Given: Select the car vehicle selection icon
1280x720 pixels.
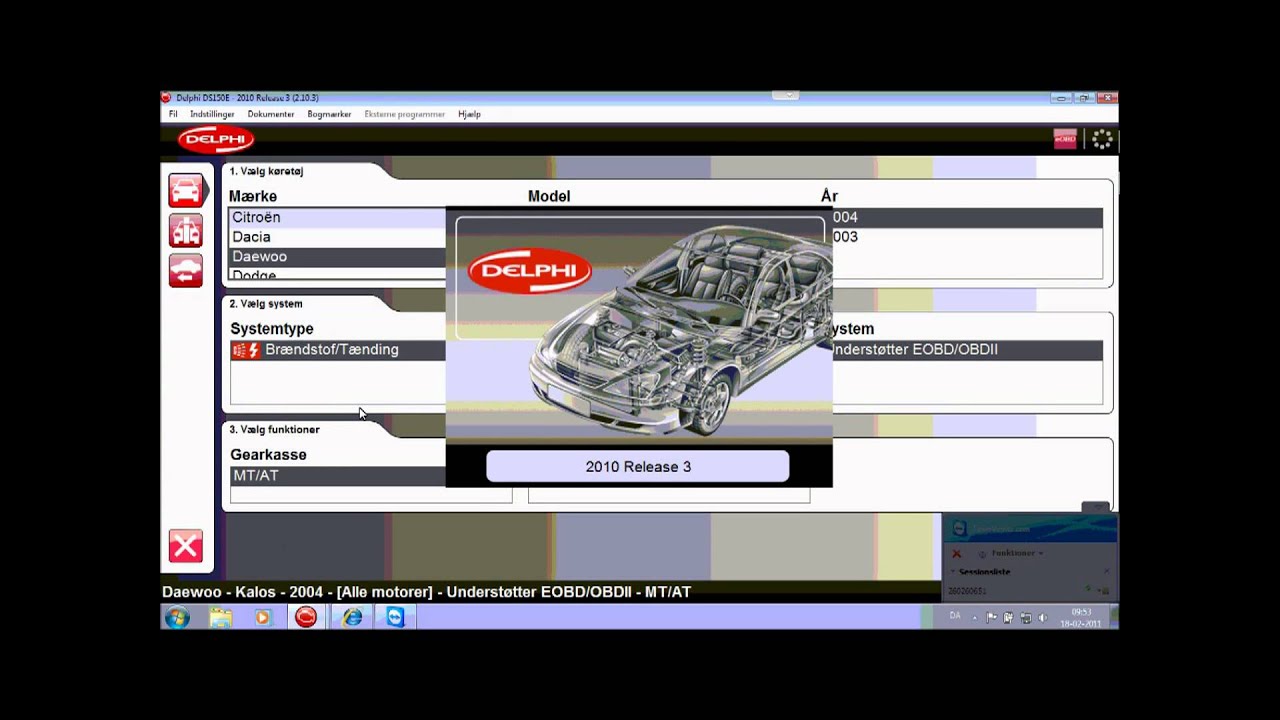Looking at the screenshot, I should [185, 190].
